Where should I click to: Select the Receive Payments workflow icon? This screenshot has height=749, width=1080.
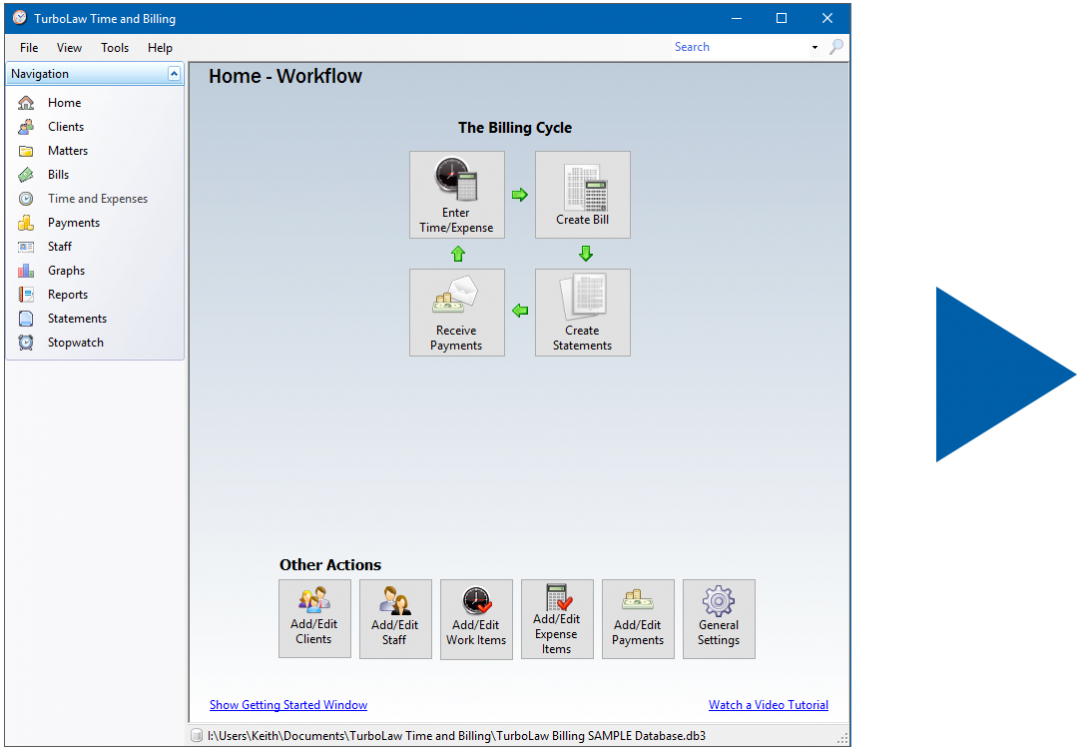(457, 312)
